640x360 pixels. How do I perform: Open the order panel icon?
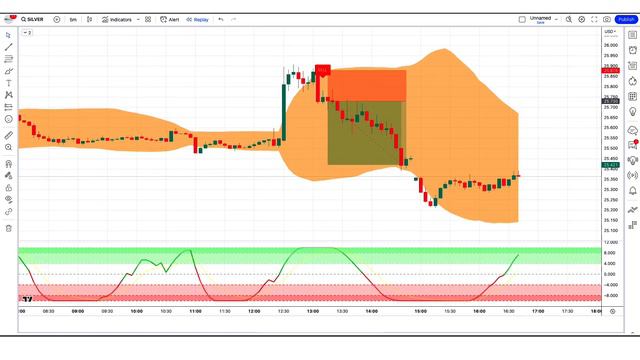pyautogui.click(x=632, y=210)
